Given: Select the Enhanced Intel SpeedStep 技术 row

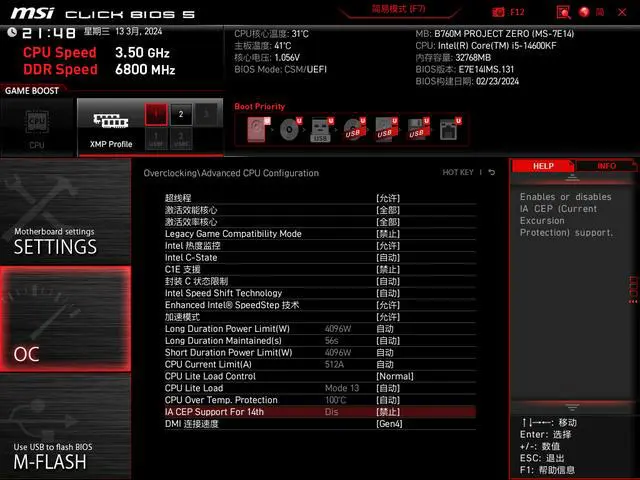Looking at the screenshot, I should pyautogui.click(x=320, y=305).
